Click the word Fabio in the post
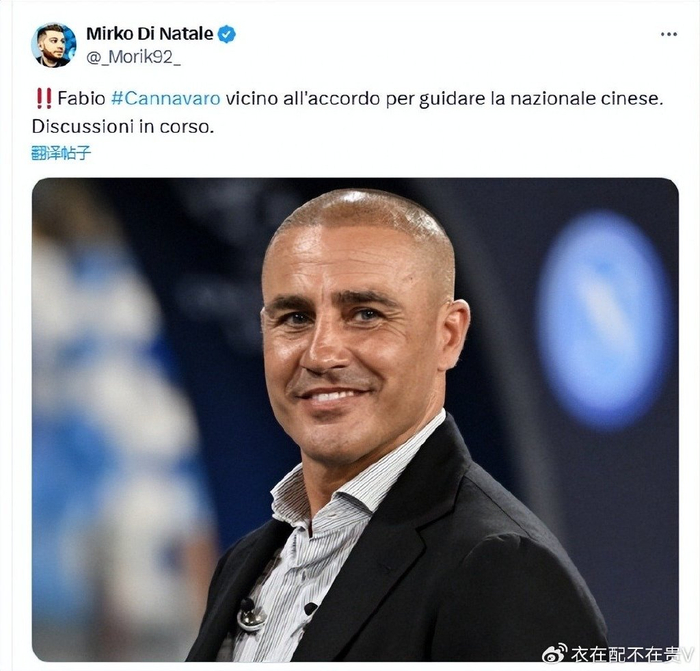 [81, 99]
